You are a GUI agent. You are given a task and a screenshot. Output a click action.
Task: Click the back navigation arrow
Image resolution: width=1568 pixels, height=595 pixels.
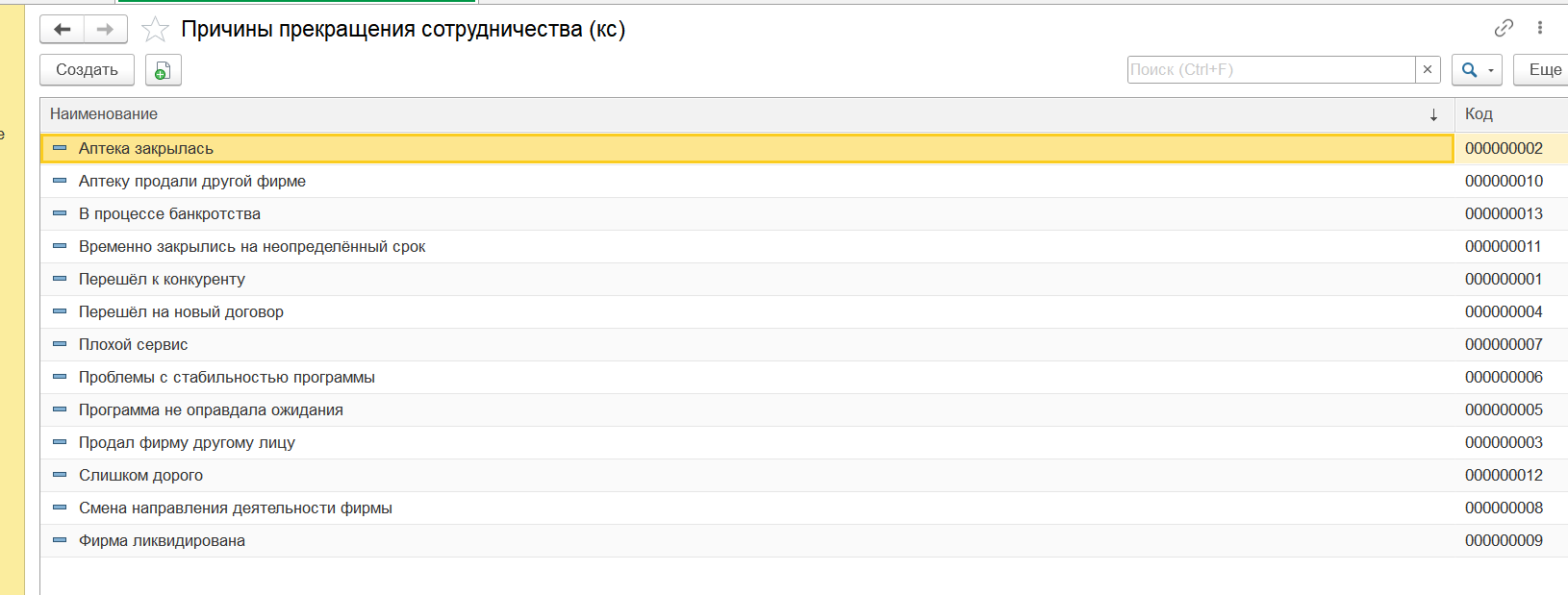coord(63,30)
